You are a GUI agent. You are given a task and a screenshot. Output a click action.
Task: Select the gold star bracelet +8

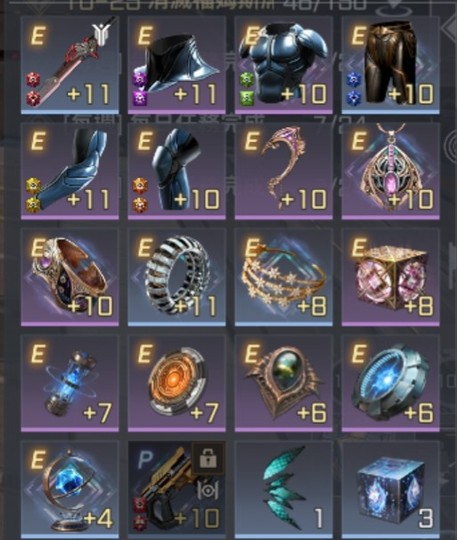pyautogui.click(x=284, y=277)
